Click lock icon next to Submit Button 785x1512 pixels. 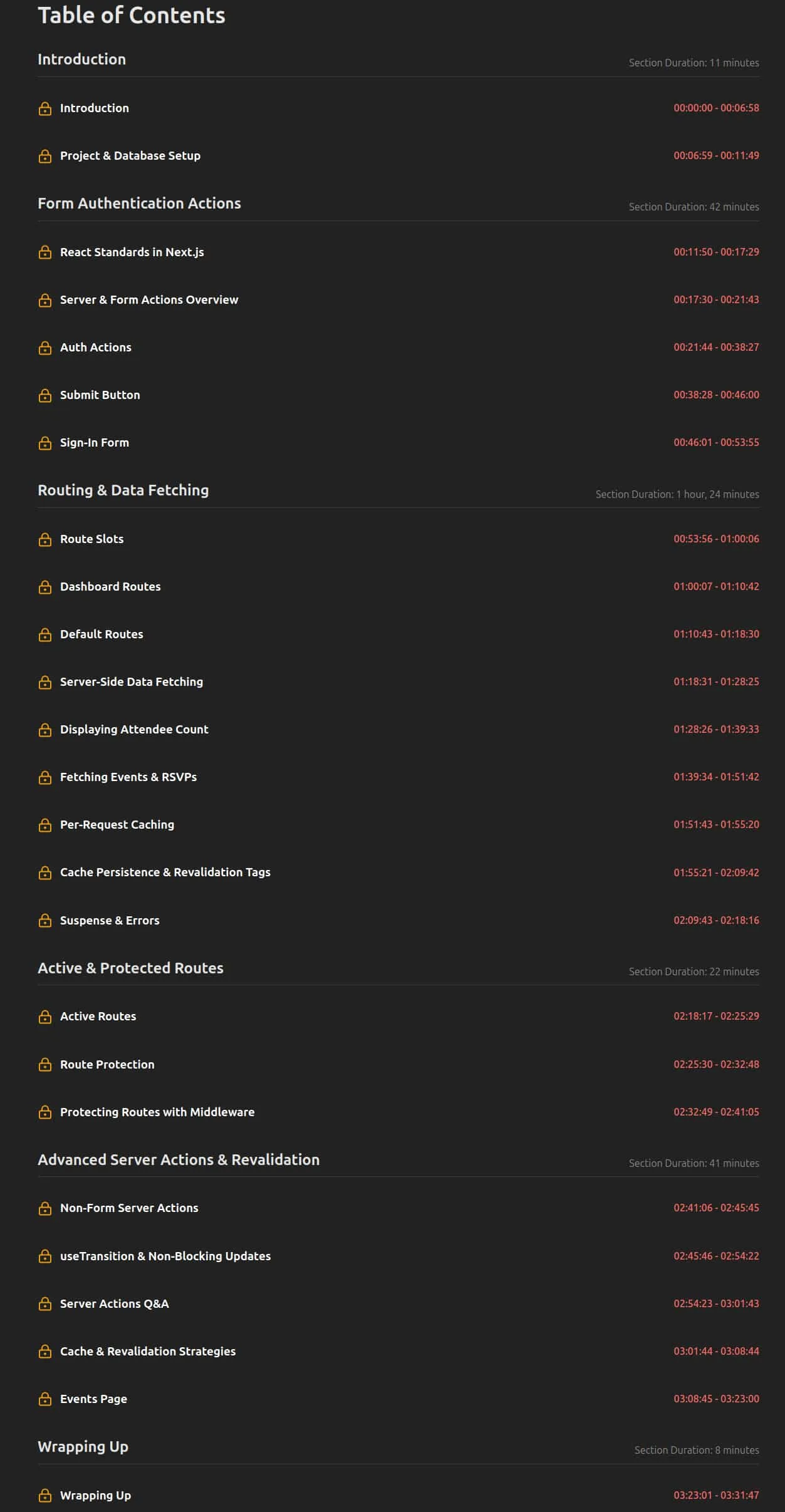coord(45,395)
